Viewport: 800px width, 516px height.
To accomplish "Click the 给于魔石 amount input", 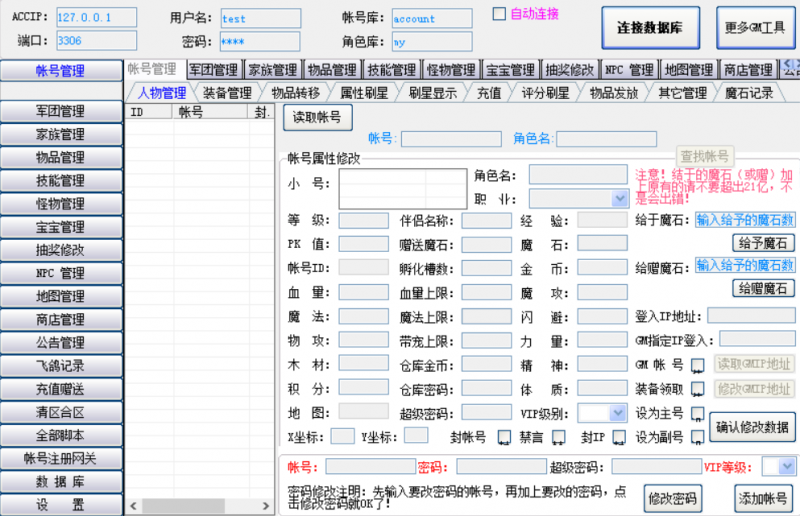I will click(x=745, y=220).
